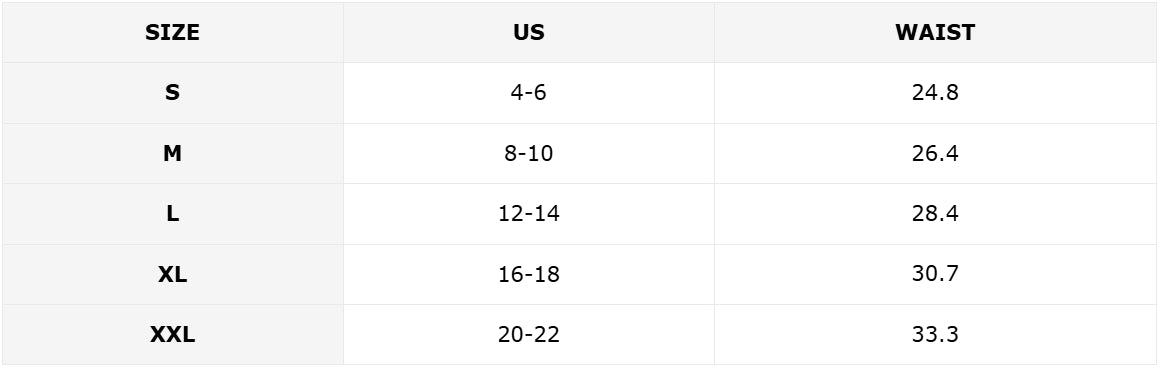Click the 26.4 waist value
Image resolution: width=1159 pixels, height=367 pixels.
(x=935, y=154)
